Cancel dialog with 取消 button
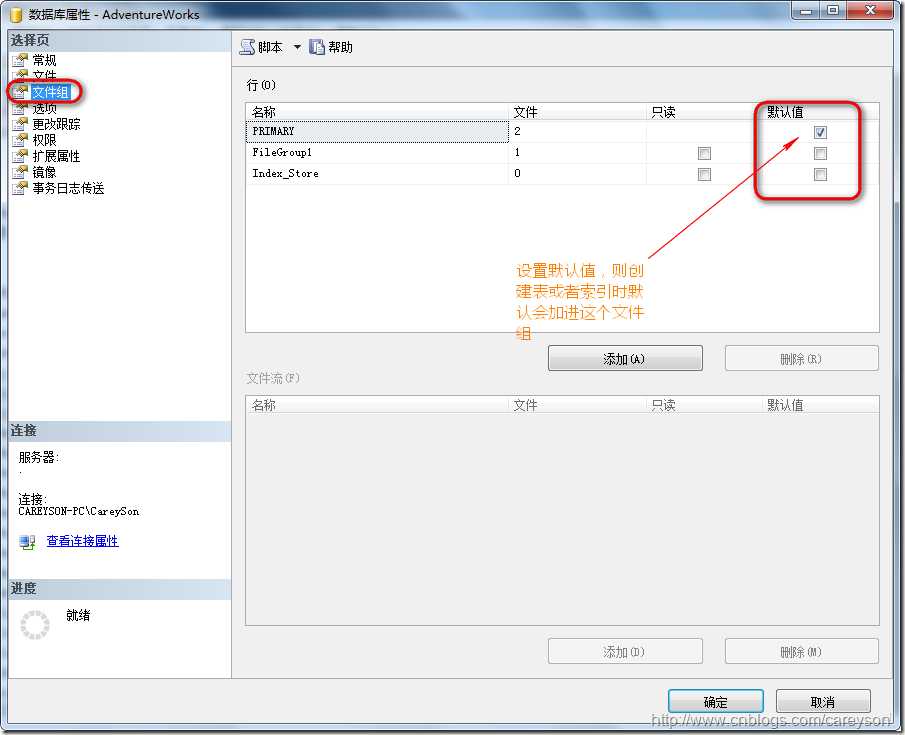Screen dimensions: 905x735 pos(823,702)
